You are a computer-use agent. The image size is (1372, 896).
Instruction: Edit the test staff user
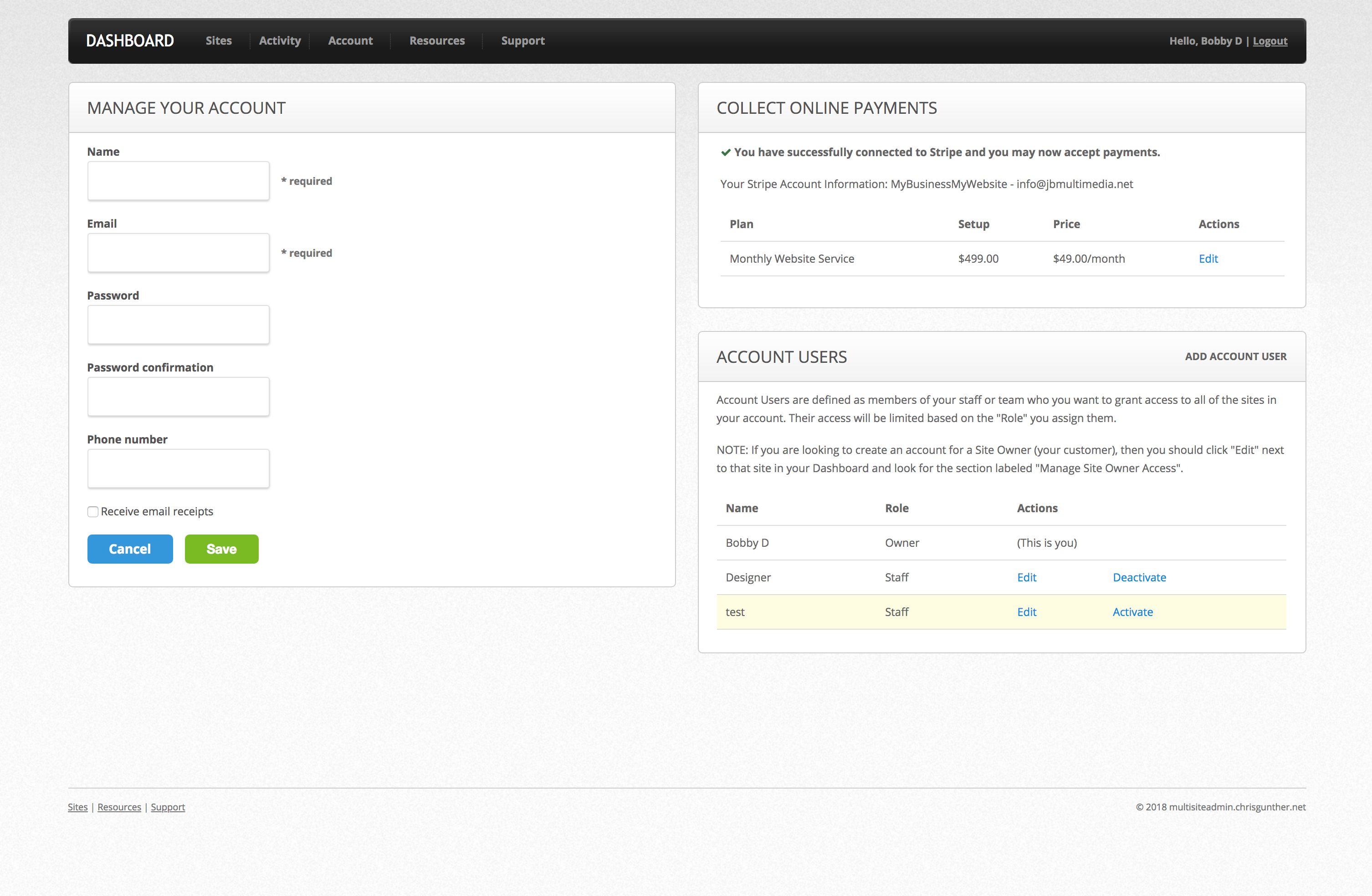click(1027, 612)
